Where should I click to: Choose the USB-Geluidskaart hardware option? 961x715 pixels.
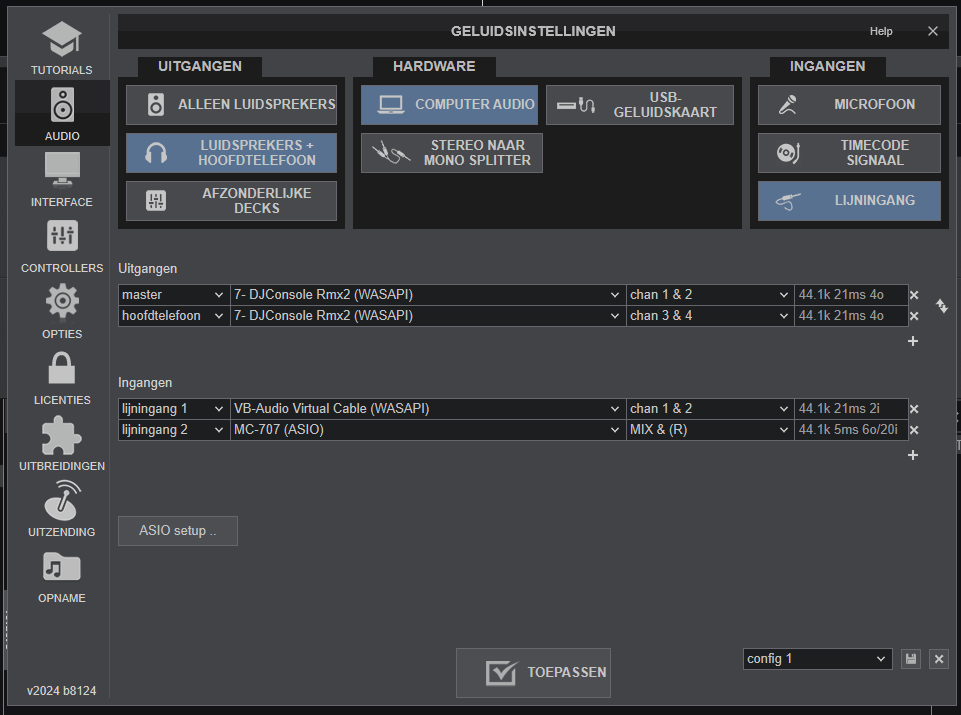[640, 105]
